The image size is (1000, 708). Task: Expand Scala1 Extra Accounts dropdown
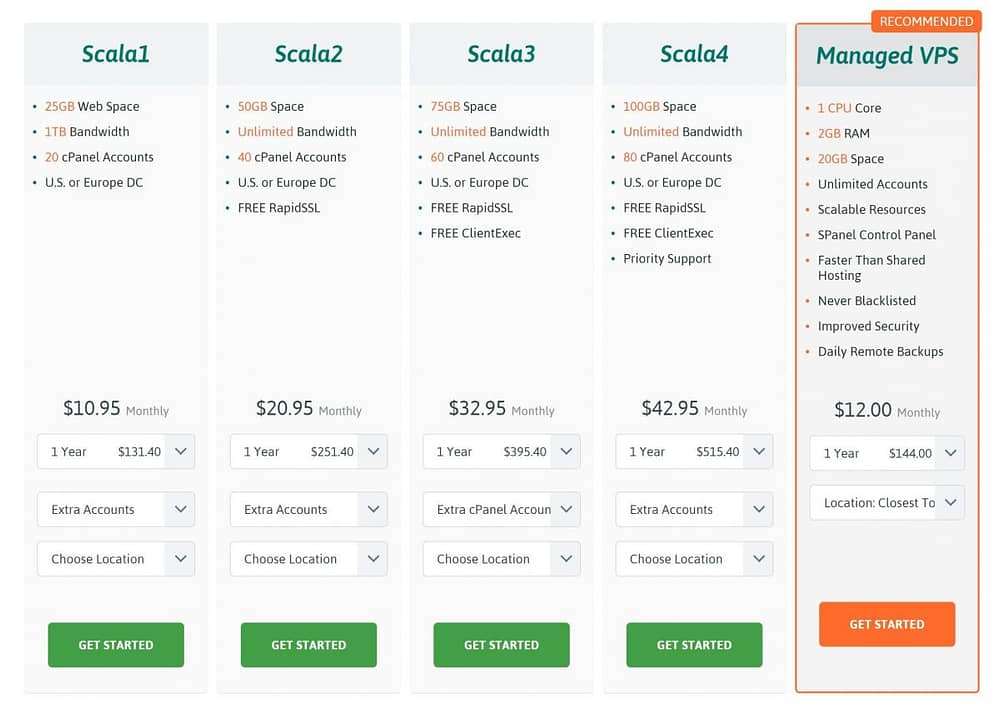coord(116,509)
